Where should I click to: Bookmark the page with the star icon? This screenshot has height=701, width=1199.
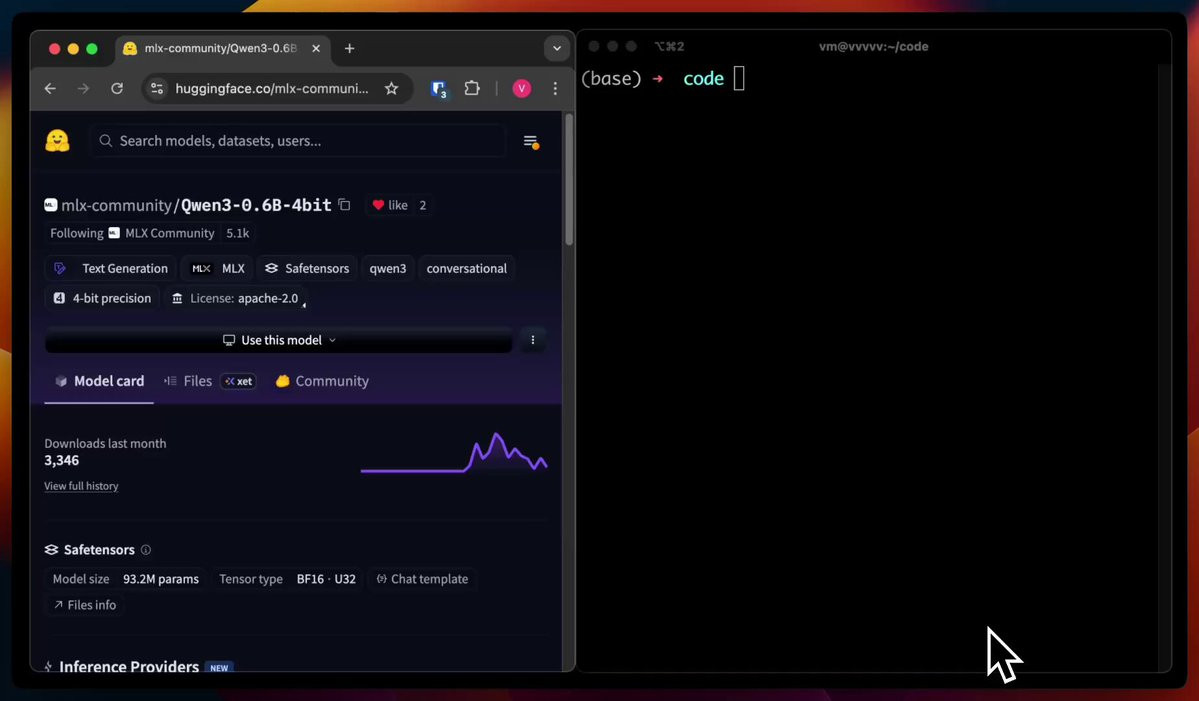click(392, 89)
